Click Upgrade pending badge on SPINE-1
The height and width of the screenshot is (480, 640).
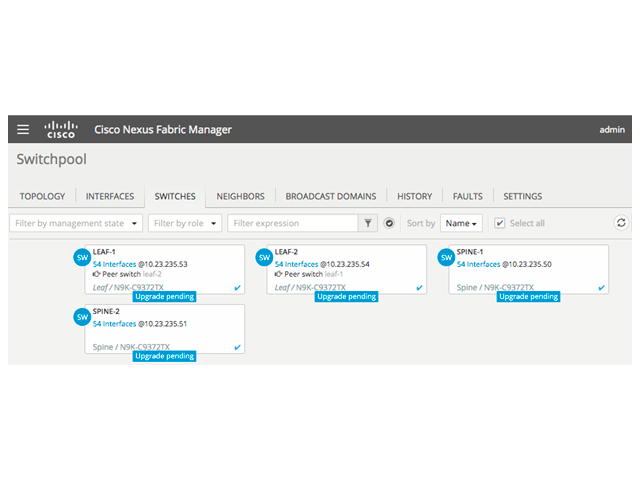[529, 296]
